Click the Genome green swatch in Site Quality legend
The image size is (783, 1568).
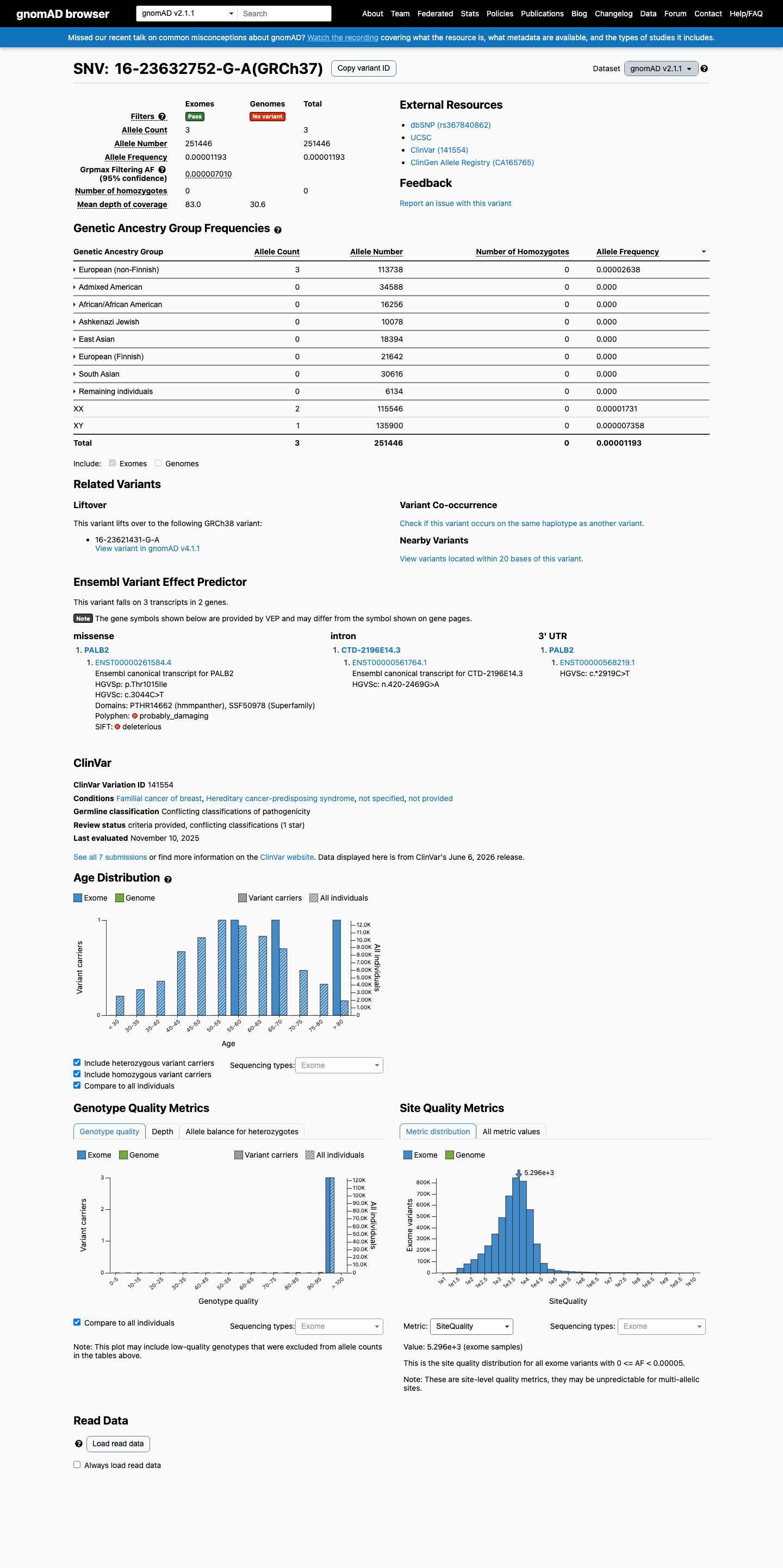click(x=449, y=1155)
